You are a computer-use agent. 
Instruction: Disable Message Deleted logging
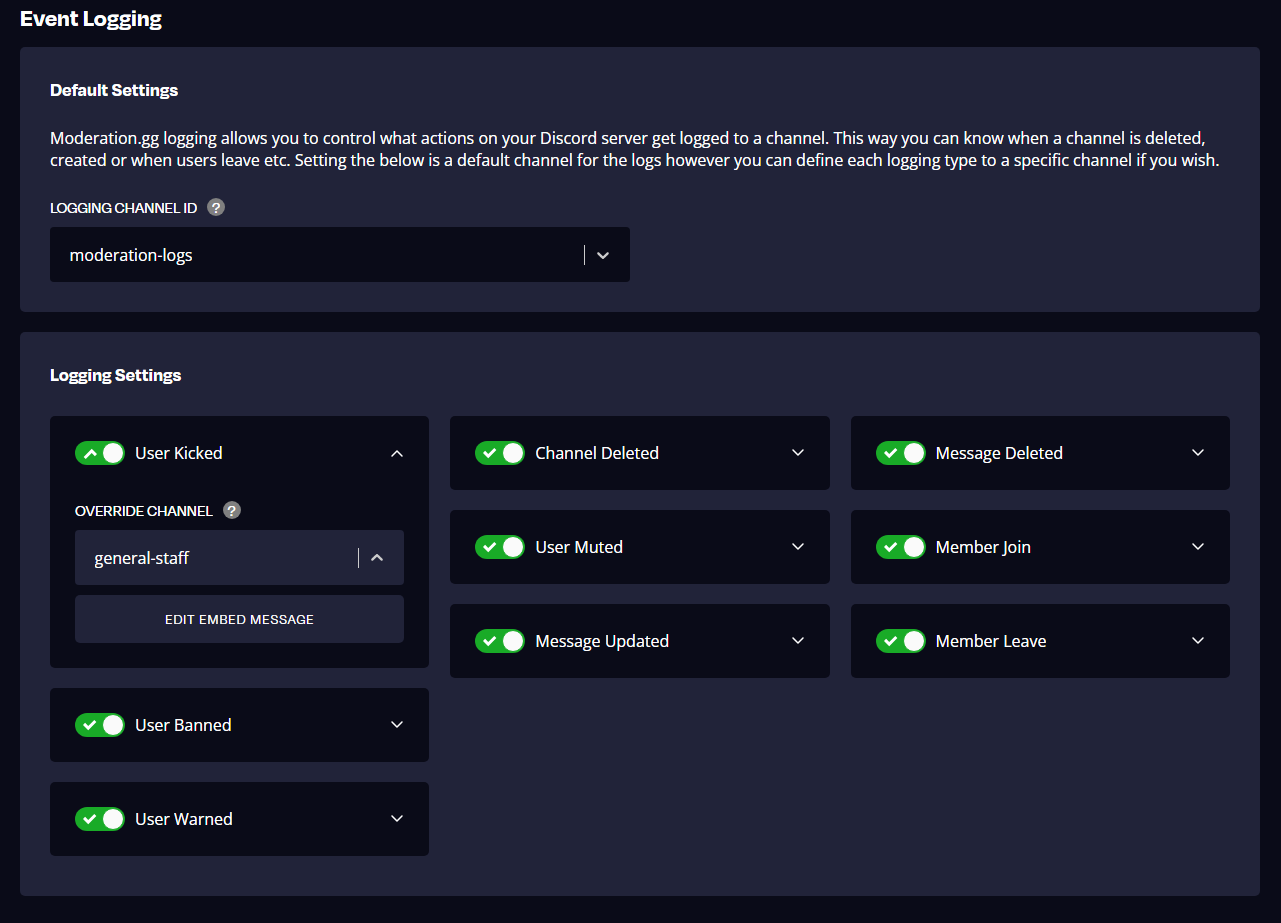pos(901,453)
